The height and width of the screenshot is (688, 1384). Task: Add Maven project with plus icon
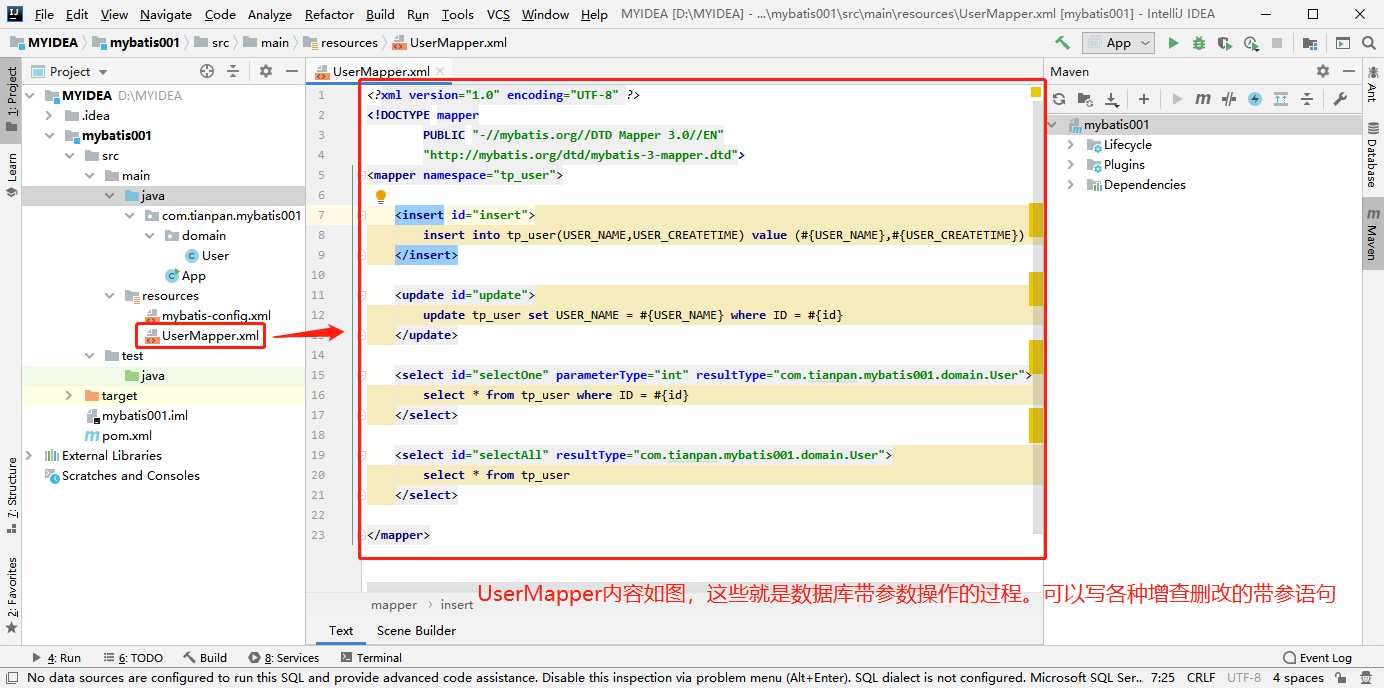(x=1144, y=99)
